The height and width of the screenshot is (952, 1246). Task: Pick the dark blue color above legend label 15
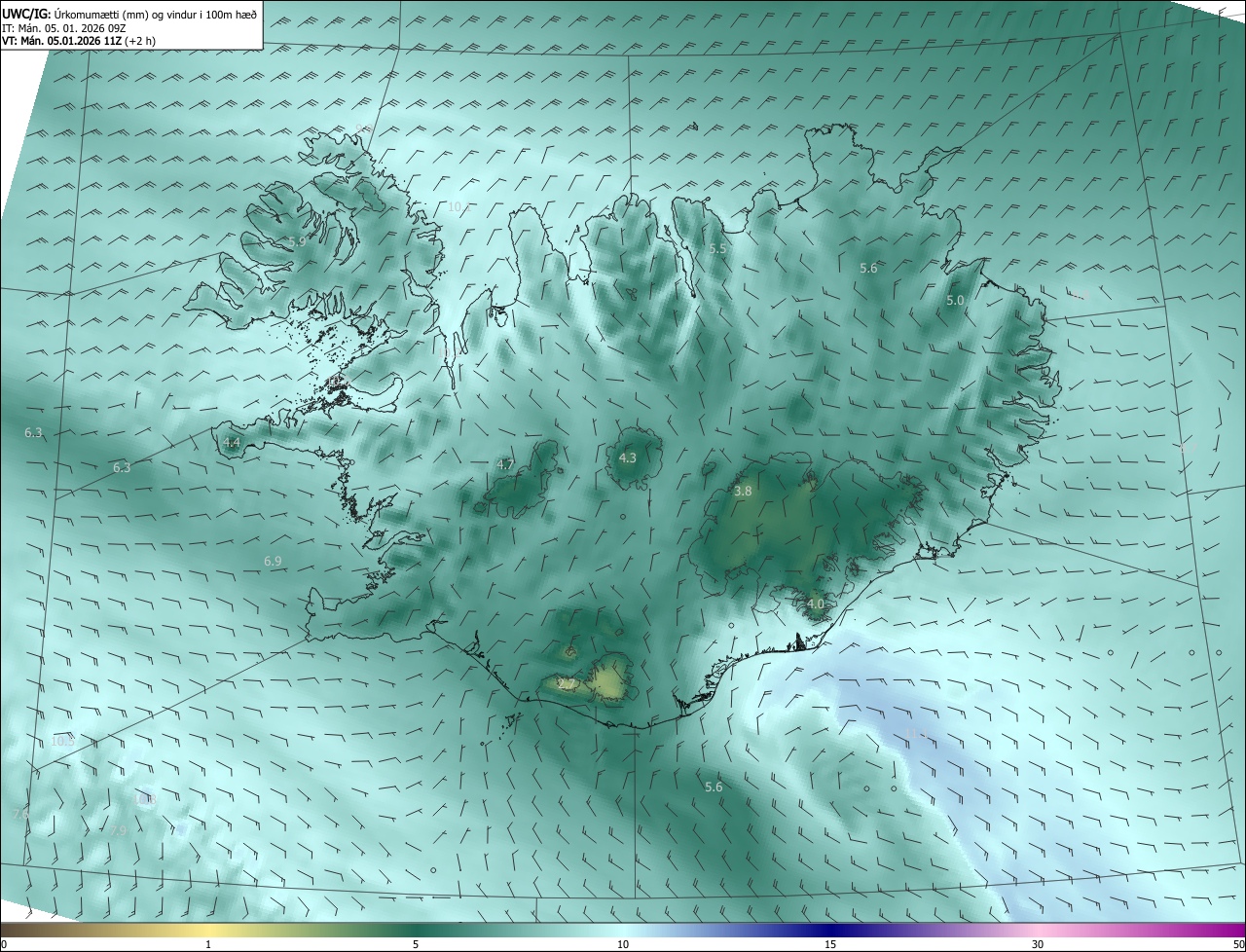pos(830,930)
